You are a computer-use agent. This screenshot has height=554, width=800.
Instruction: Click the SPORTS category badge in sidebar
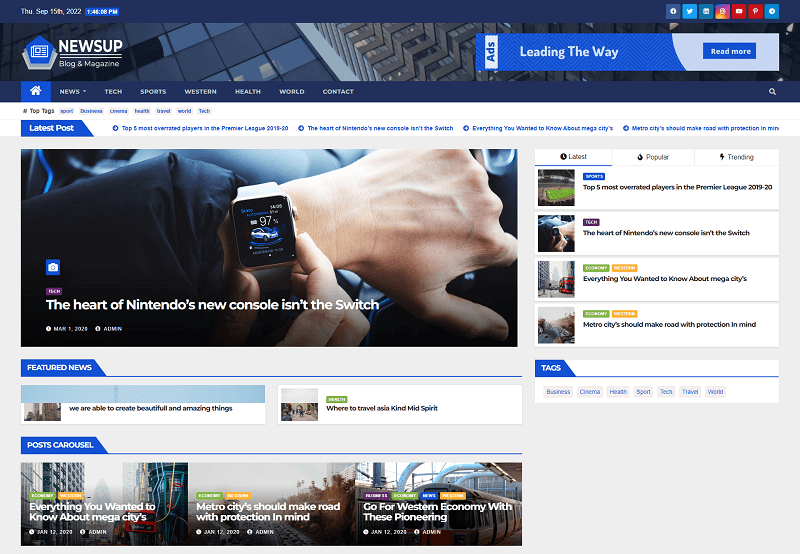coord(594,177)
